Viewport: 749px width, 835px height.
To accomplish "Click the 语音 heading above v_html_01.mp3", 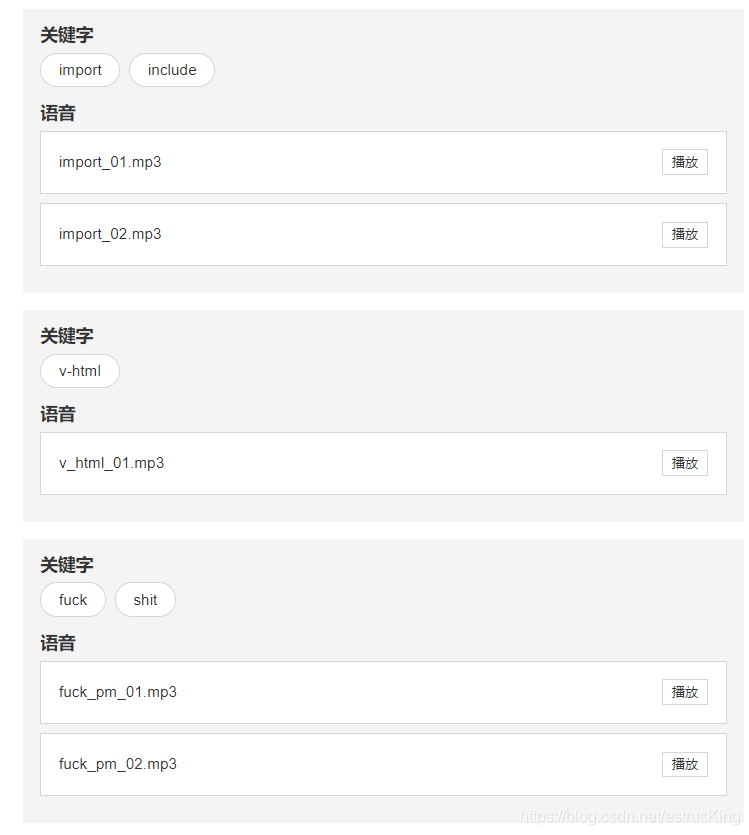I will click(57, 414).
